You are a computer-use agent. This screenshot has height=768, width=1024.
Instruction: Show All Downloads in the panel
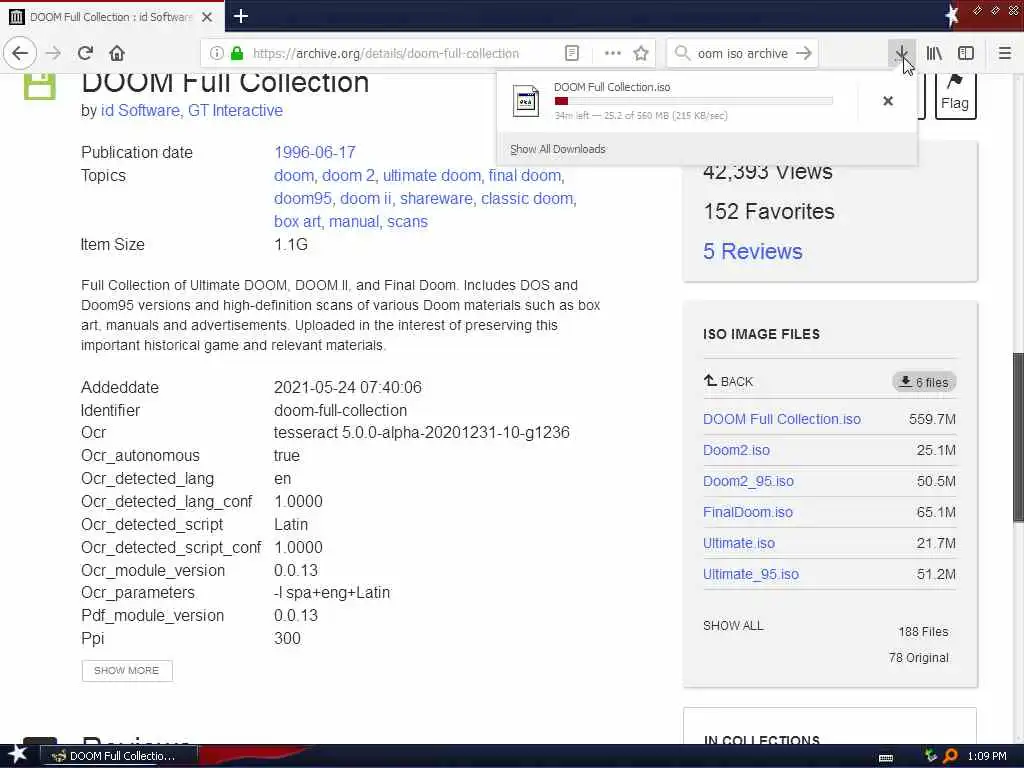(558, 149)
